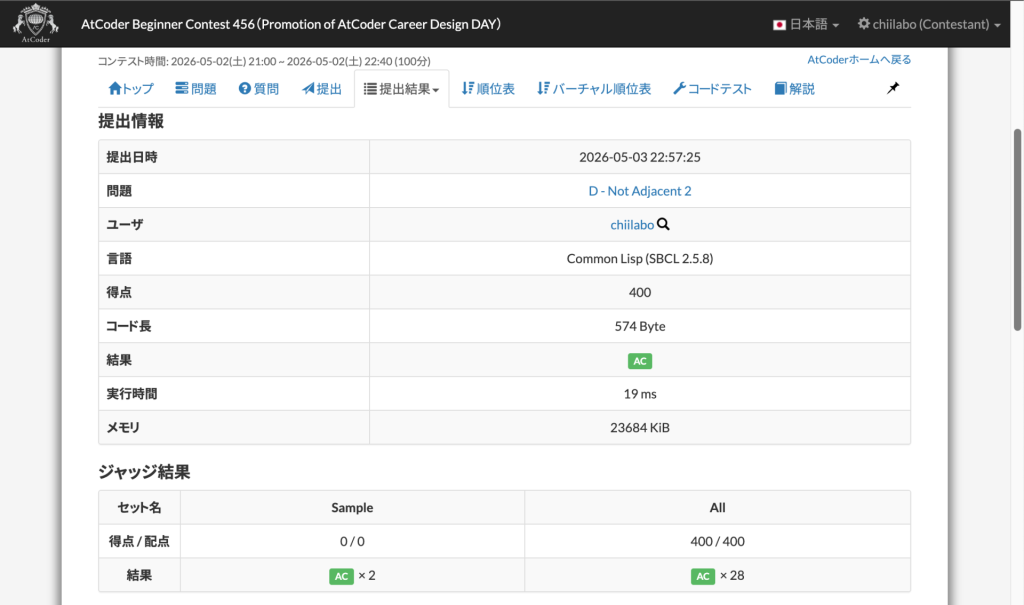Click the gear icon beside chiilabo
This screenshot has width=1024, height=605.
pos(863,24)
